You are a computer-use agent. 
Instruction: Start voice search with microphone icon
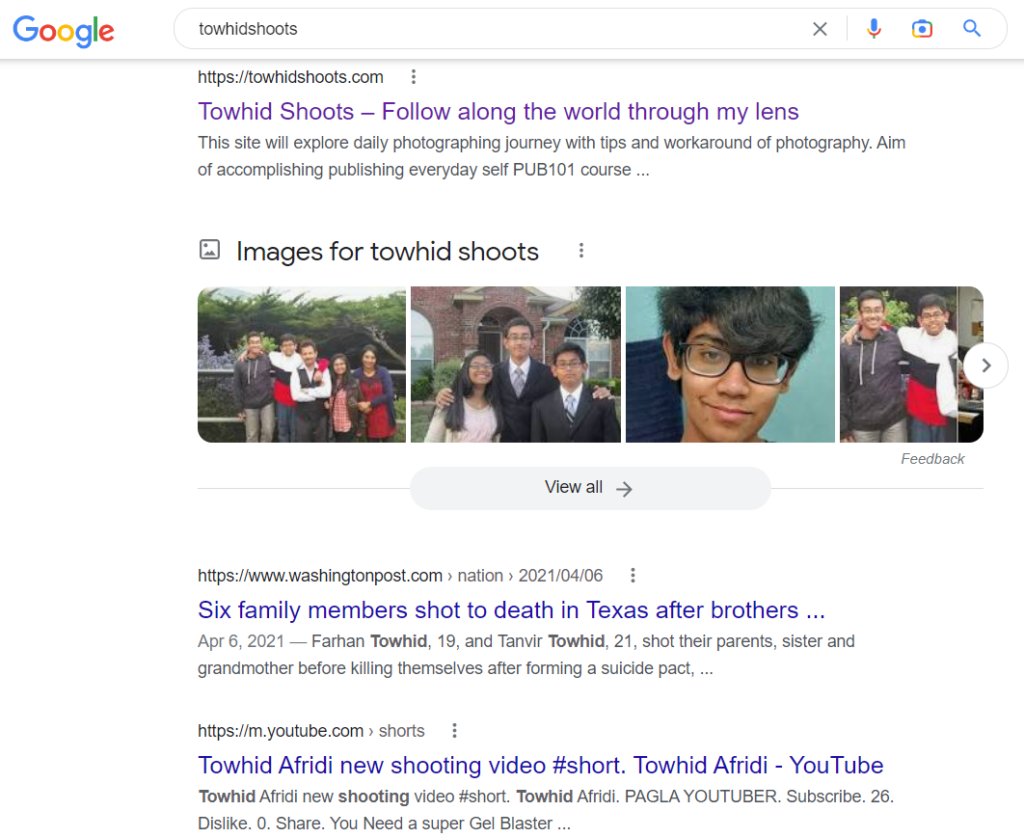coord(874,29)
